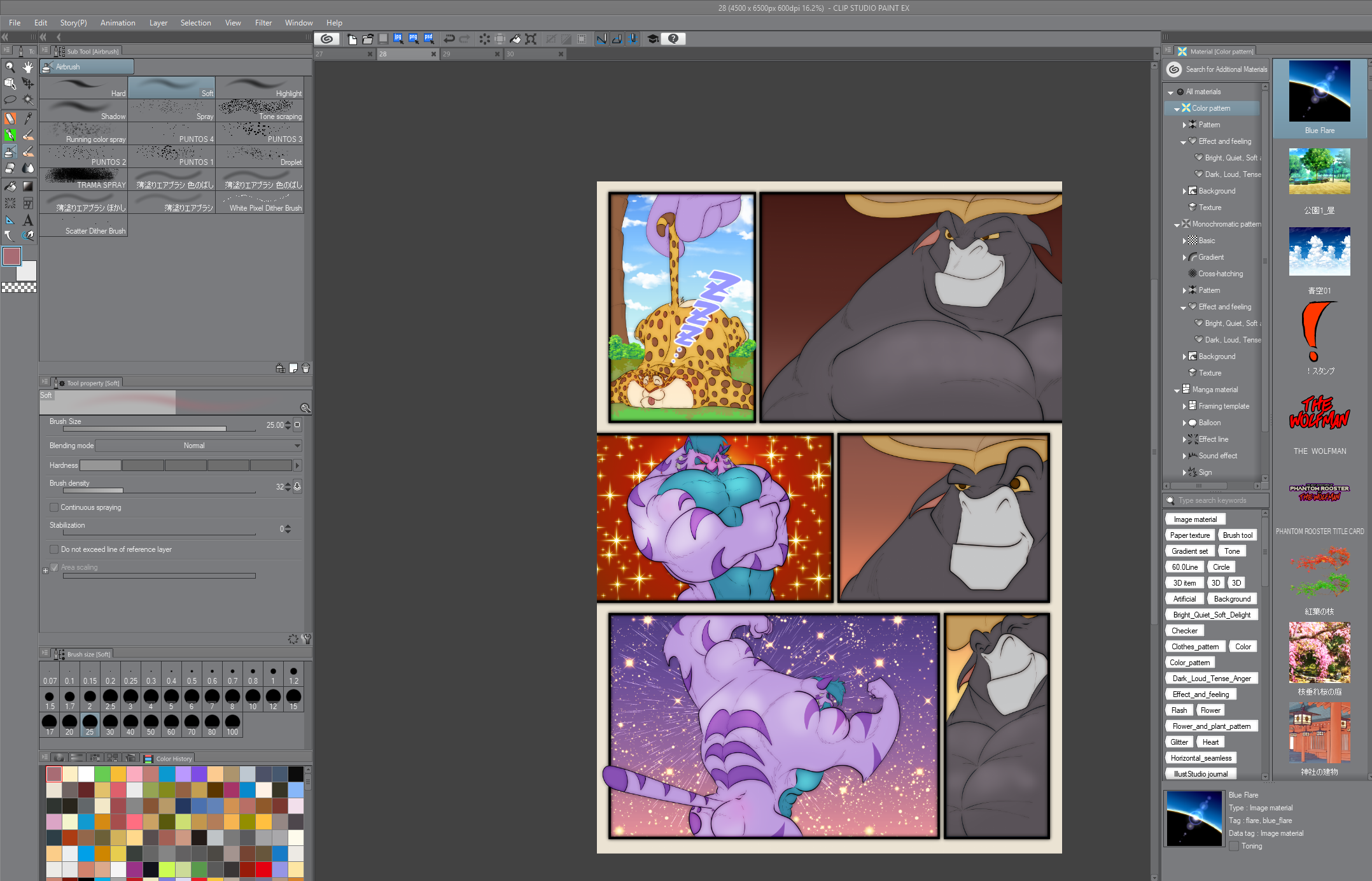Select the Fill bucket tool
Screen dimensions: 1372x881
[x=10, y=186]
